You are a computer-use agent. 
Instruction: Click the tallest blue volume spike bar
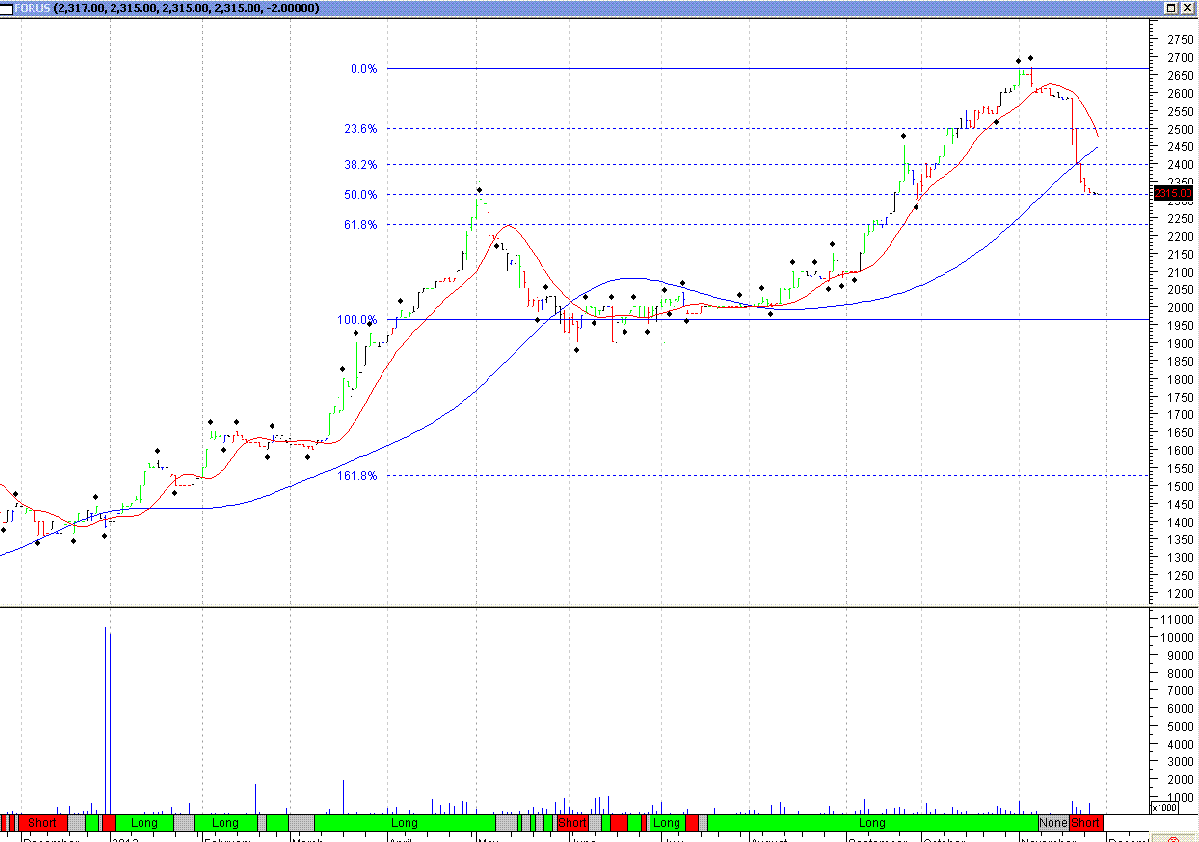(x=105, y=720)
